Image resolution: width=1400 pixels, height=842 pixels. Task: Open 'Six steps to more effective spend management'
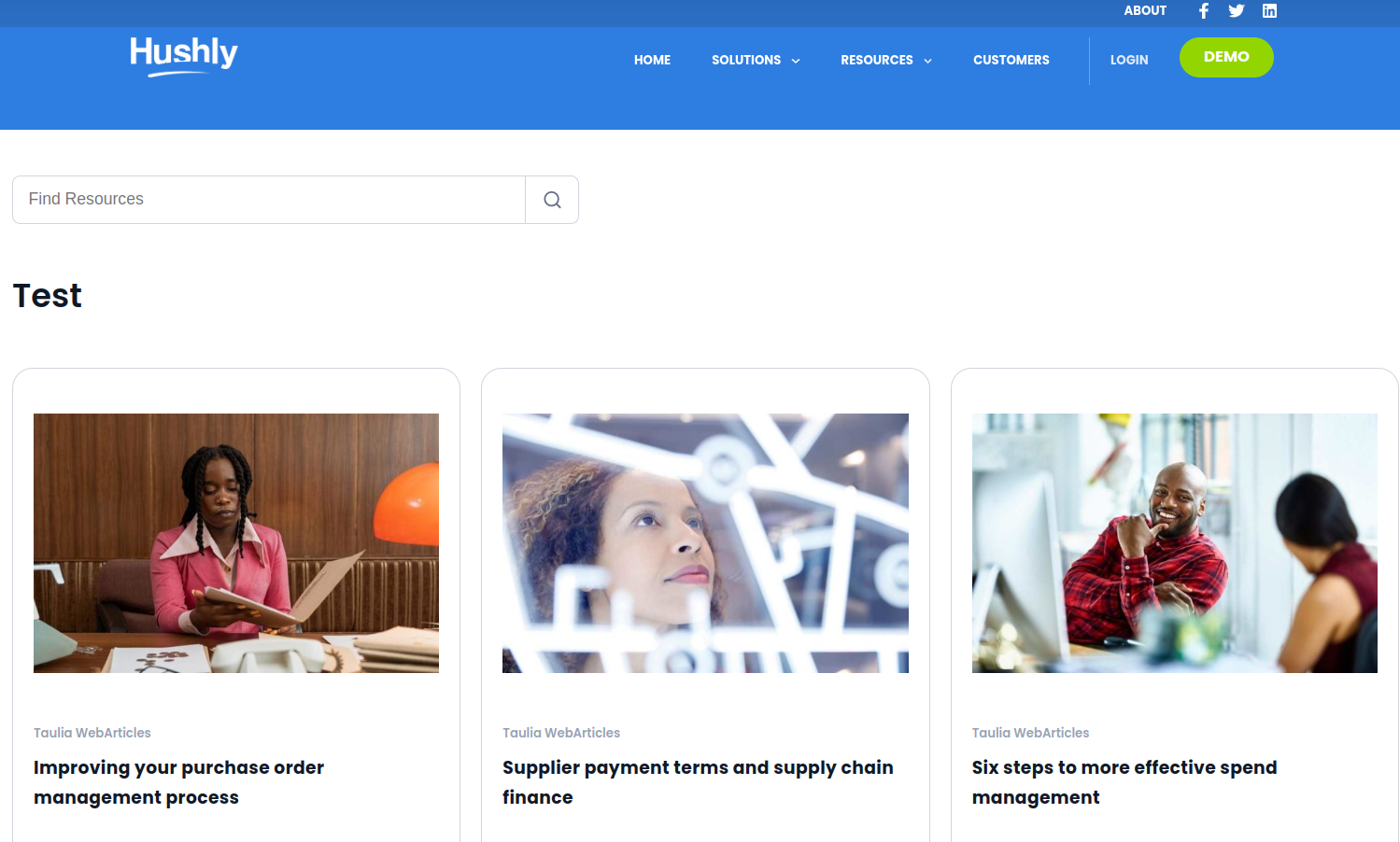pyautogui.click(x=1124, y=782)
